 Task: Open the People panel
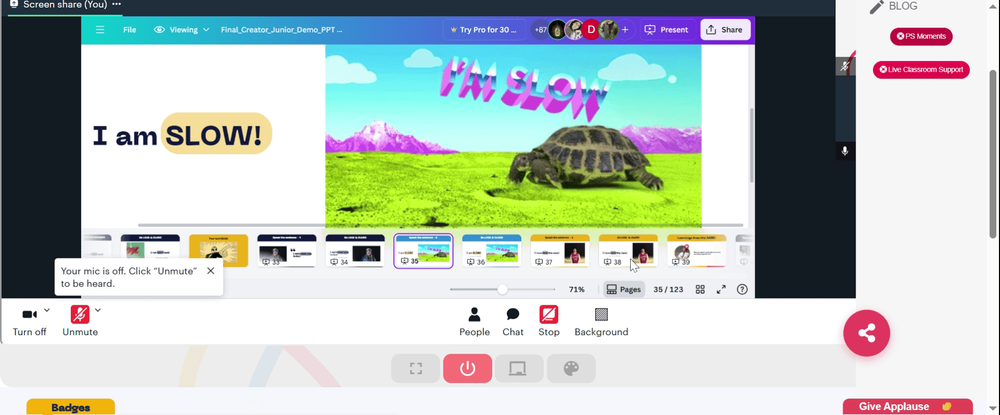pos(474,321)
